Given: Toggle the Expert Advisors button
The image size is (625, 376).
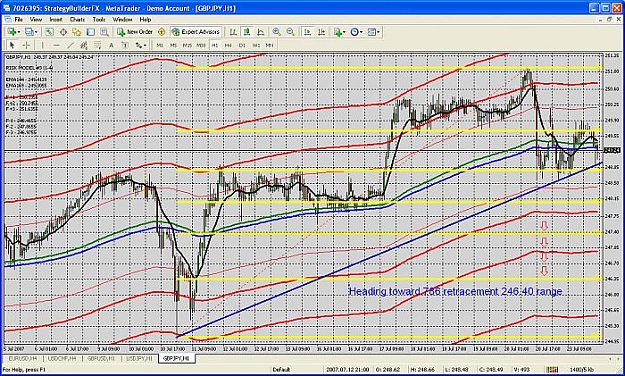Looking at the screenshot, I should [x=195, y=32].
